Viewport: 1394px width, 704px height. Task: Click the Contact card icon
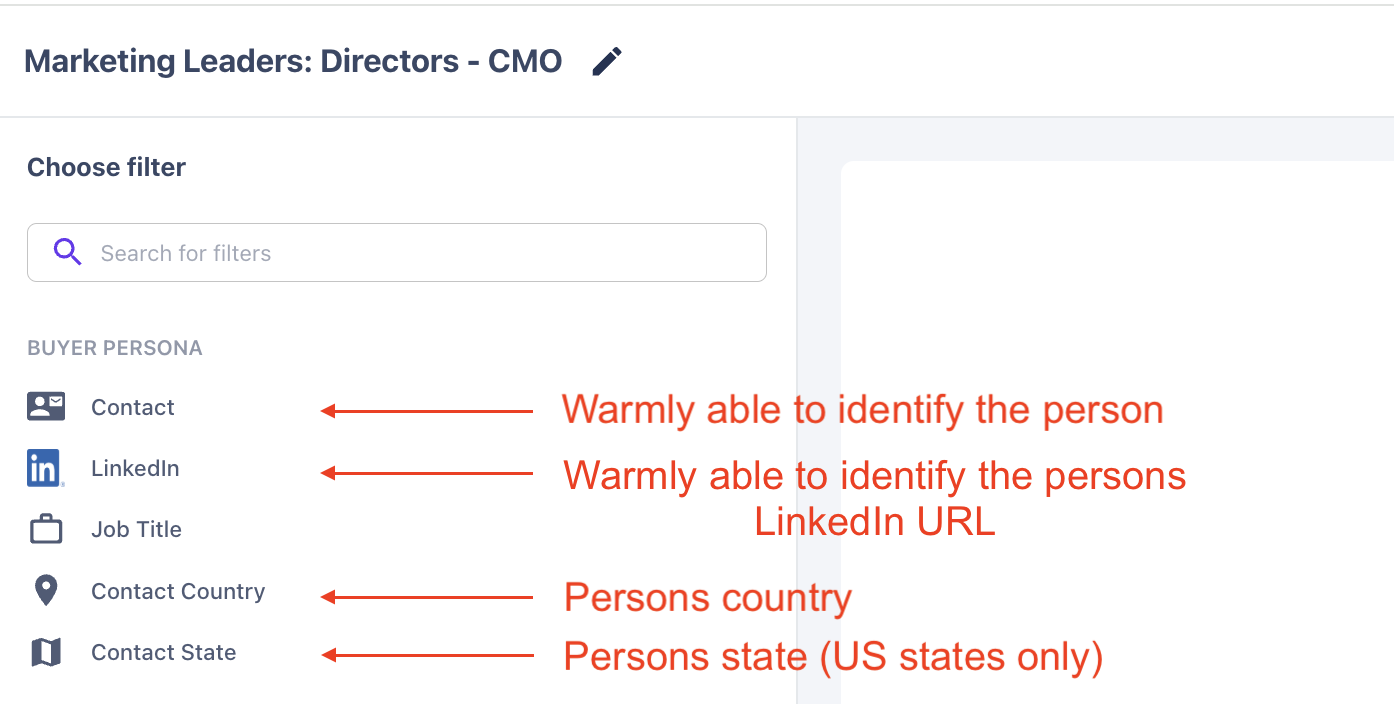tap(46, 407)
